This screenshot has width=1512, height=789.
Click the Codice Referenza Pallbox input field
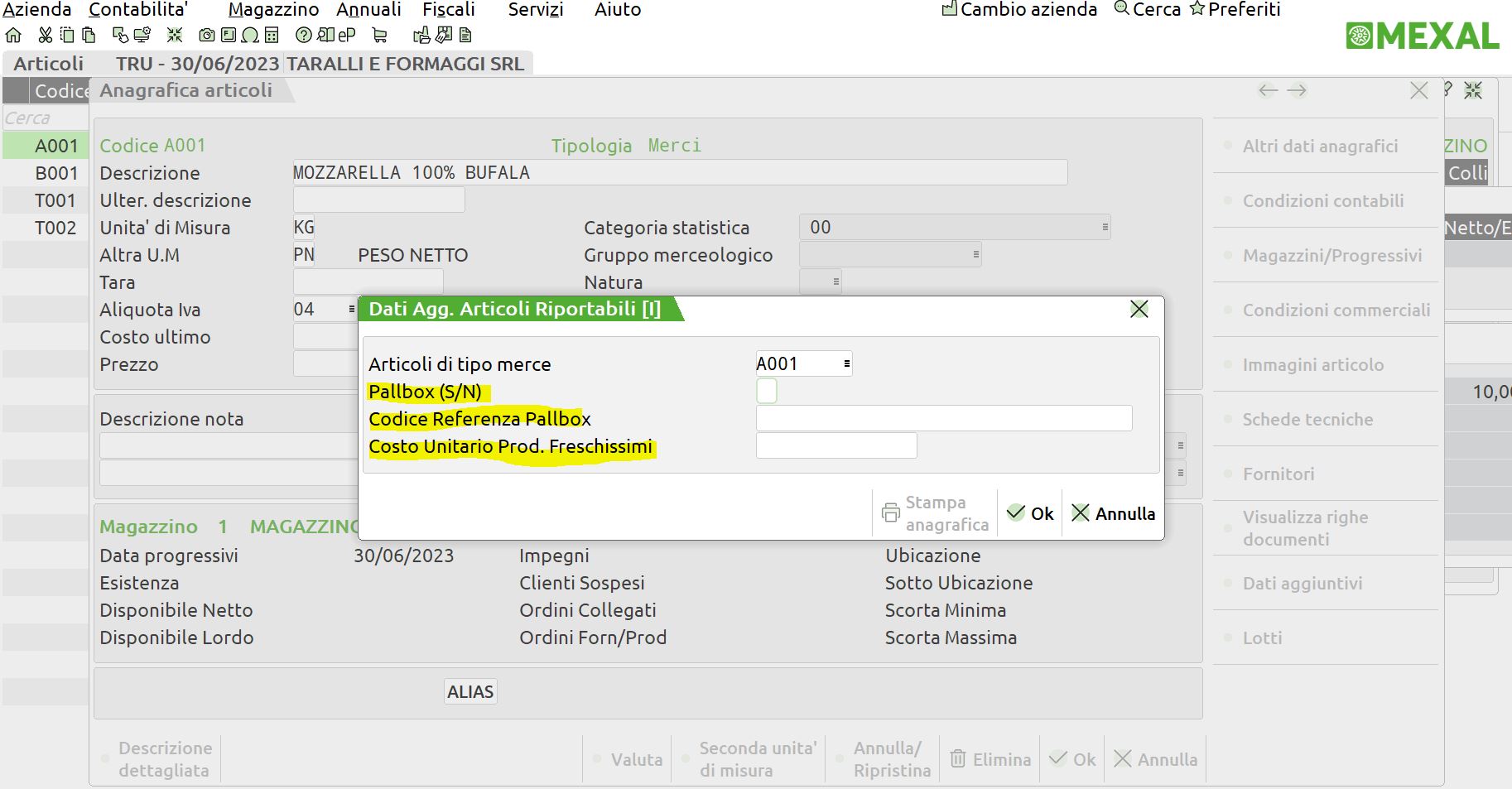(943, 419)
